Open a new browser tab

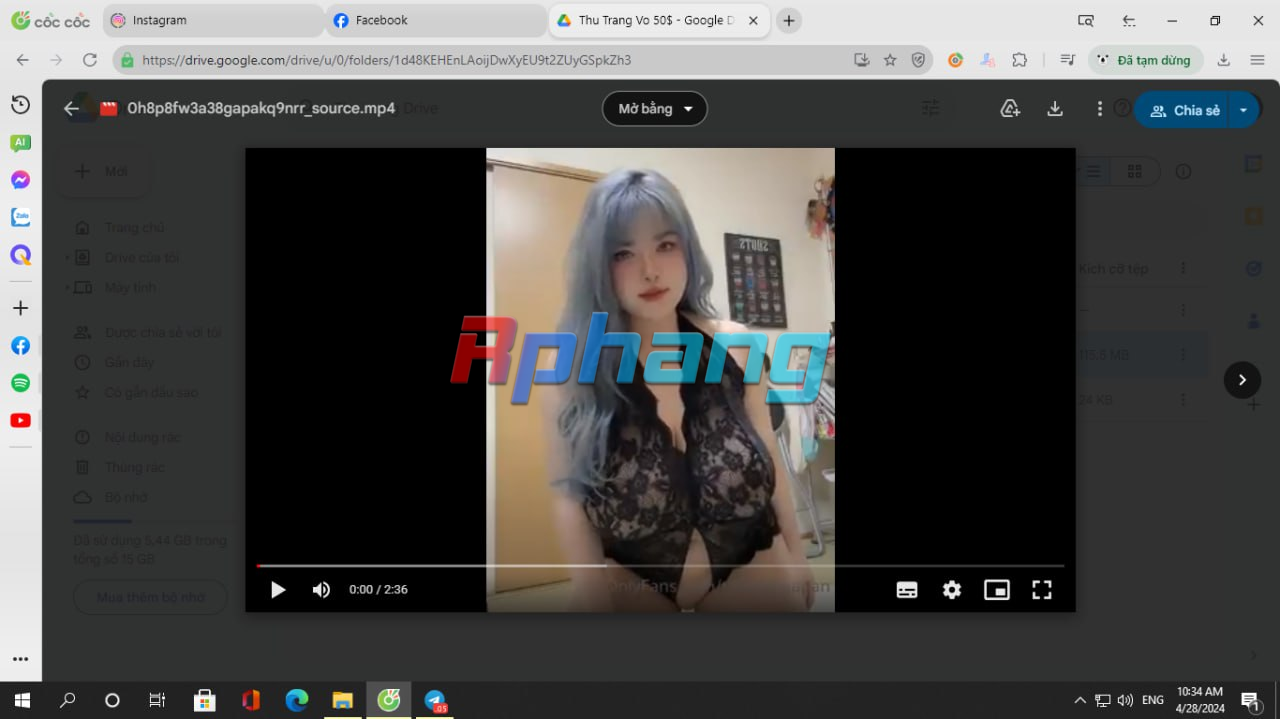pos(789,20)
